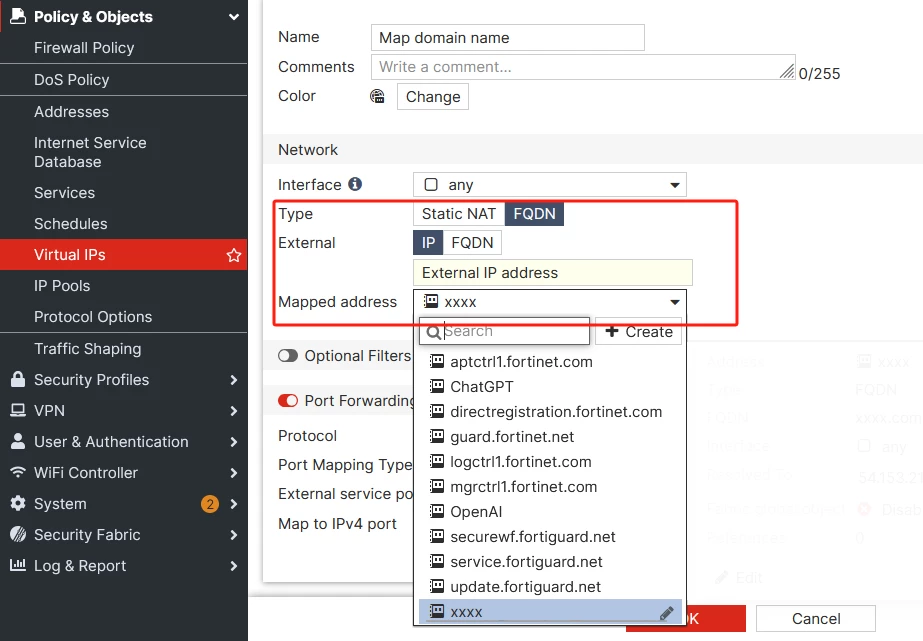The image size is (923, 641).
Task: Collapse the Policy & Objects section
Action: point(234,17)
